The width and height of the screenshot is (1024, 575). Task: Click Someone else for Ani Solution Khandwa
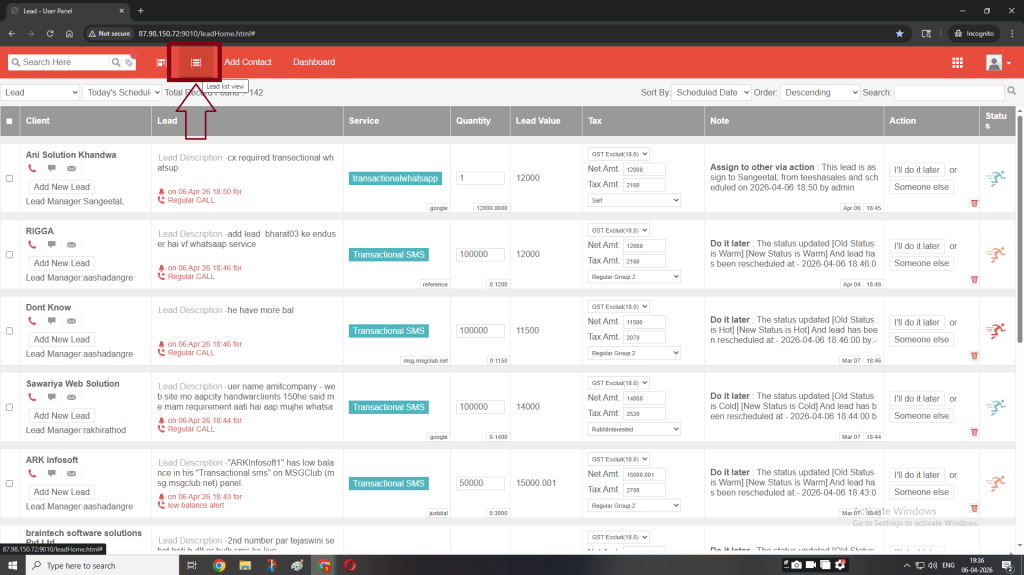point(921,187)
